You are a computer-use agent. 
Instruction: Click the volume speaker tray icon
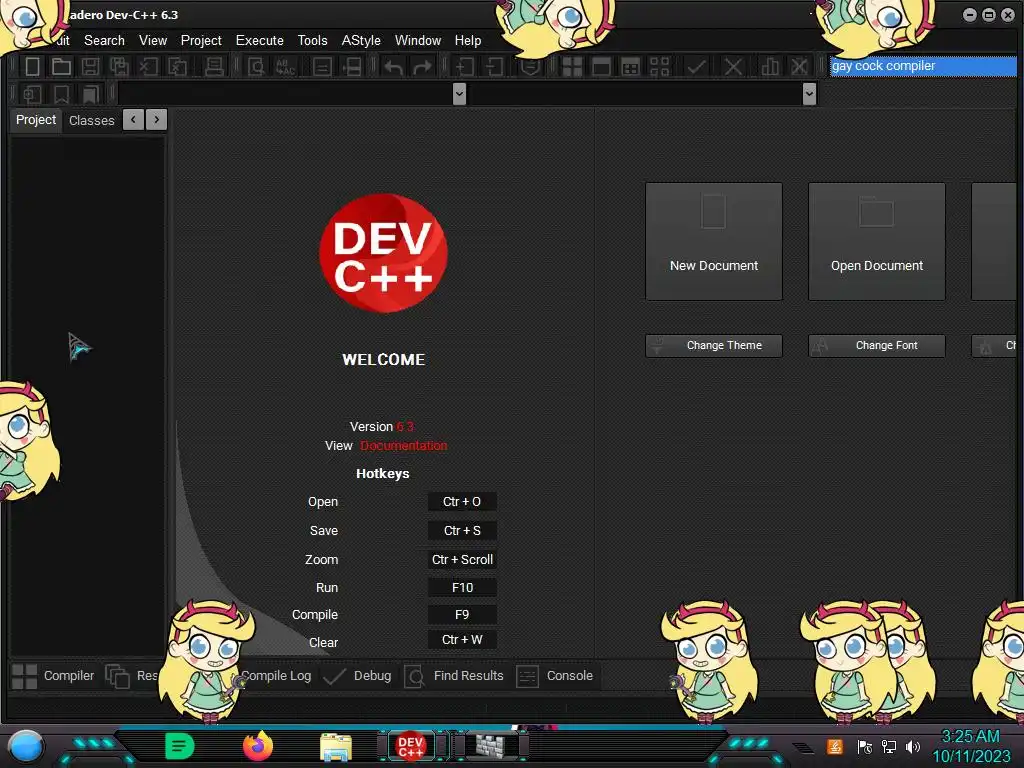(912, 746)
